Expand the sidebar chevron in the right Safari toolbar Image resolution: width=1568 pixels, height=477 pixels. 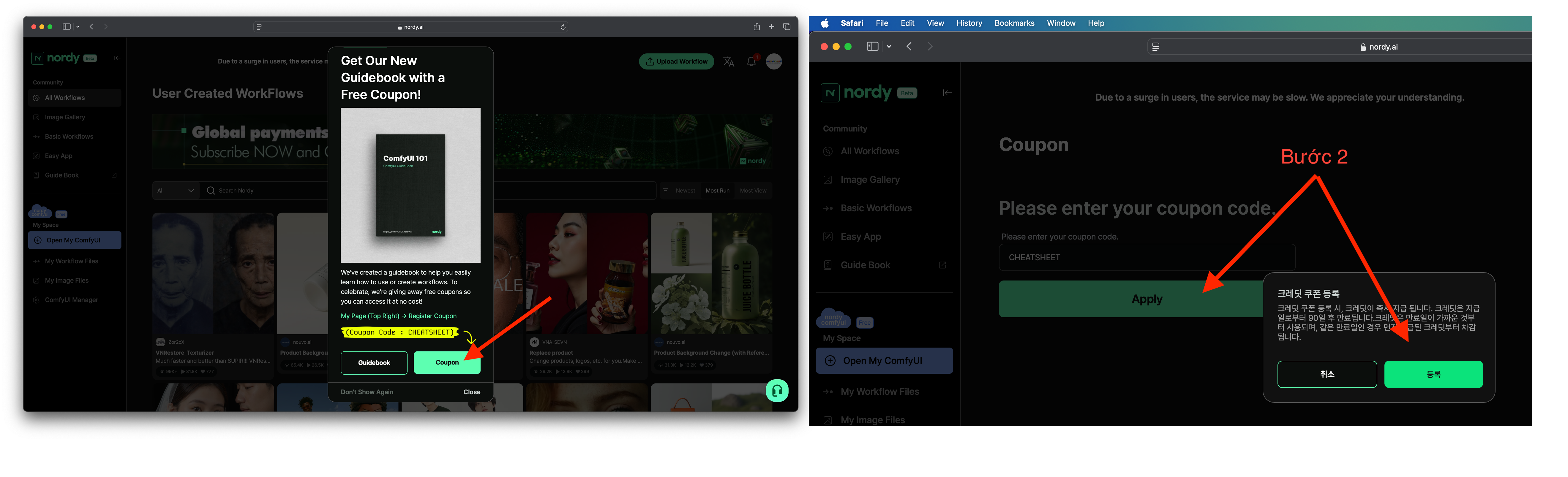(x=889, y=47)
